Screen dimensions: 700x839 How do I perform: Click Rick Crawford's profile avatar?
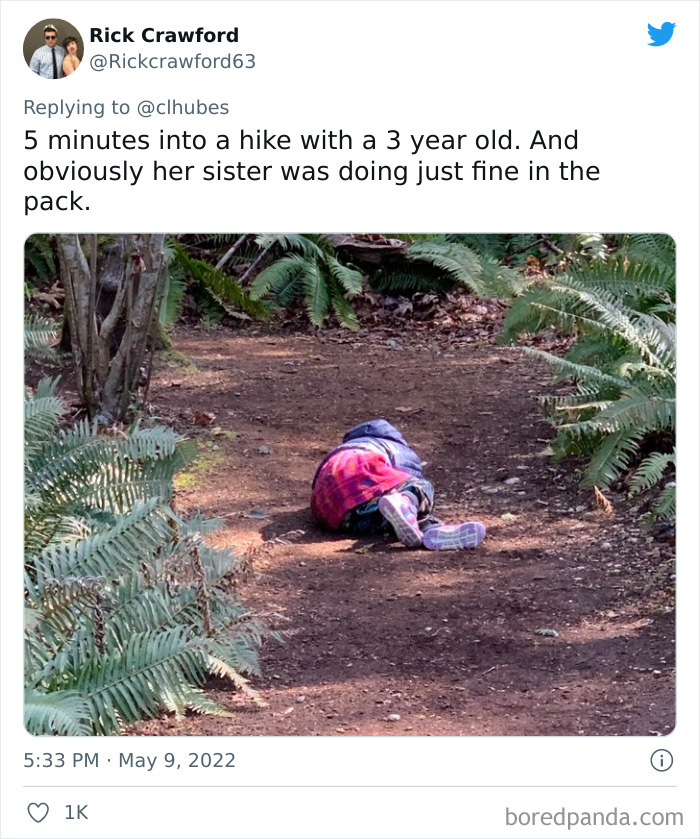coord(50,46)
